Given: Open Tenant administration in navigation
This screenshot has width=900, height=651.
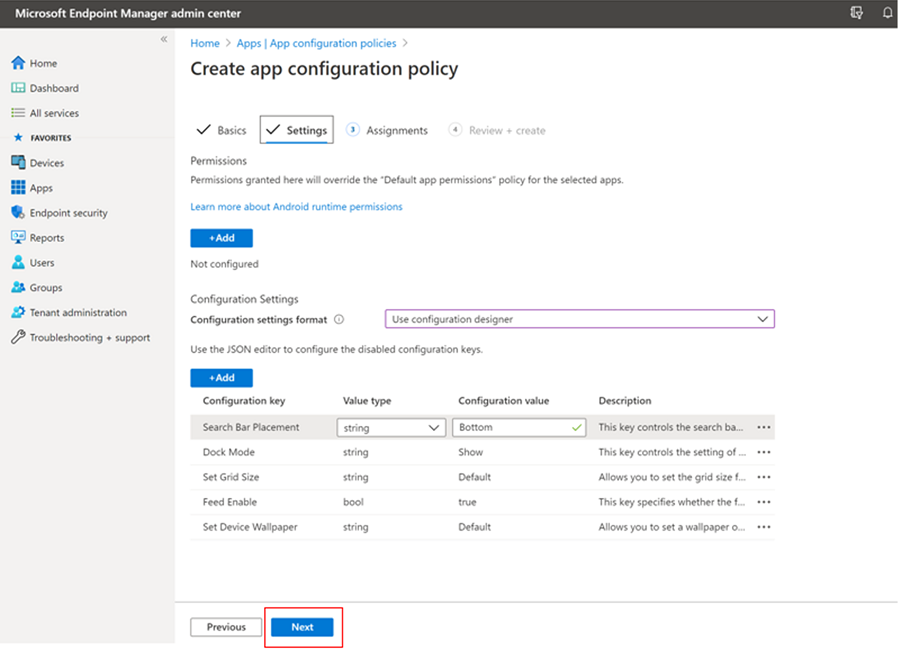Looking at the screenshot, I should [x=78, y=313].
